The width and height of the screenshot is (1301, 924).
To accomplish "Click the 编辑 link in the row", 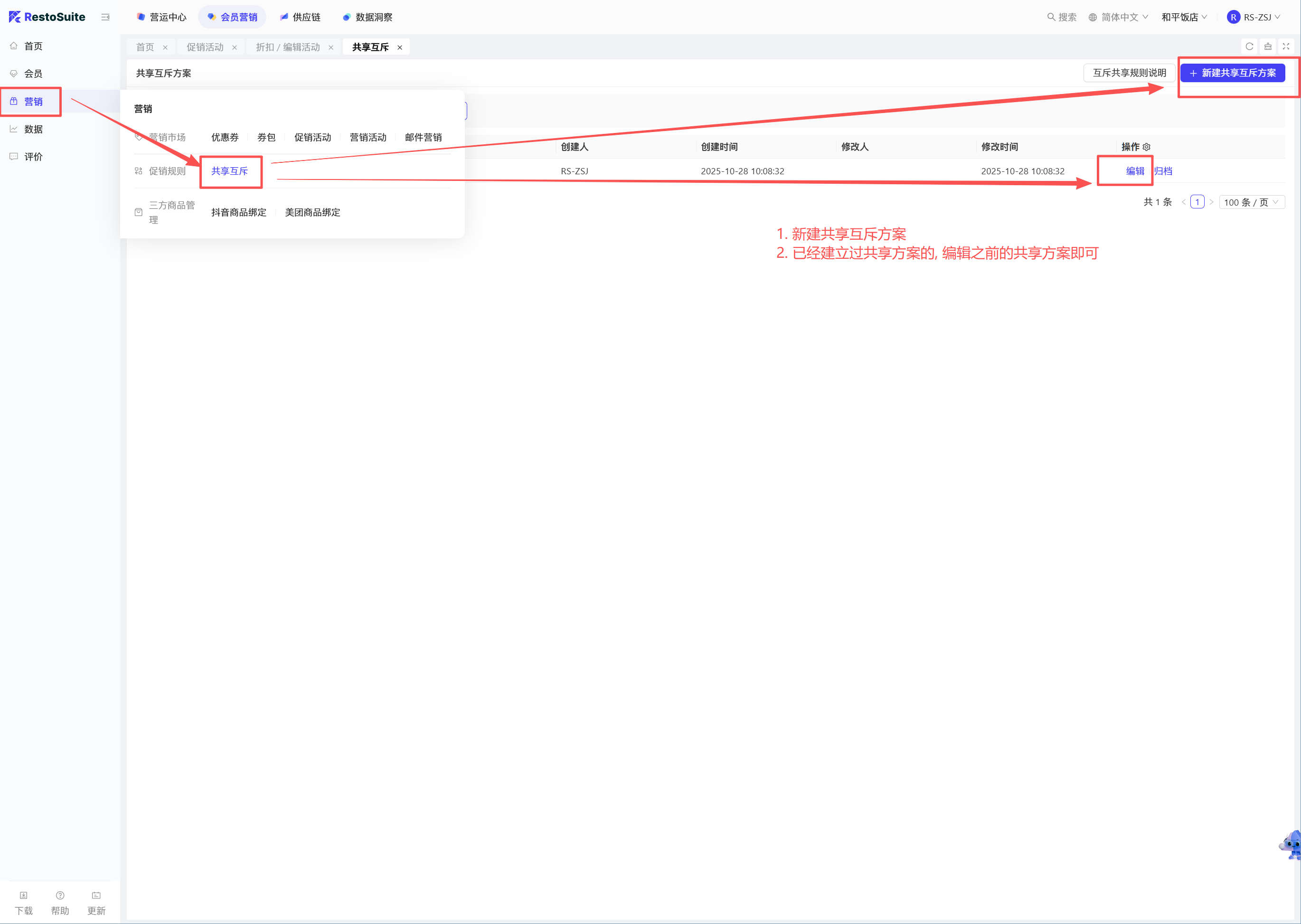I will [x=1134, y=170].
